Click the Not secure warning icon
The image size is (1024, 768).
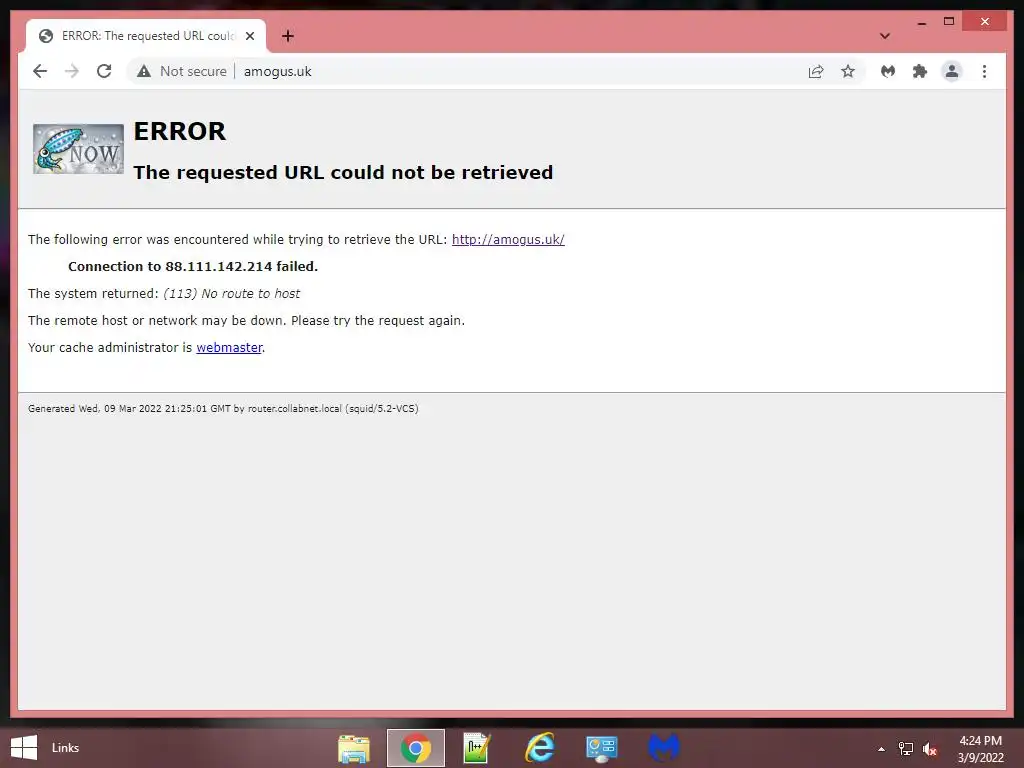144,71
